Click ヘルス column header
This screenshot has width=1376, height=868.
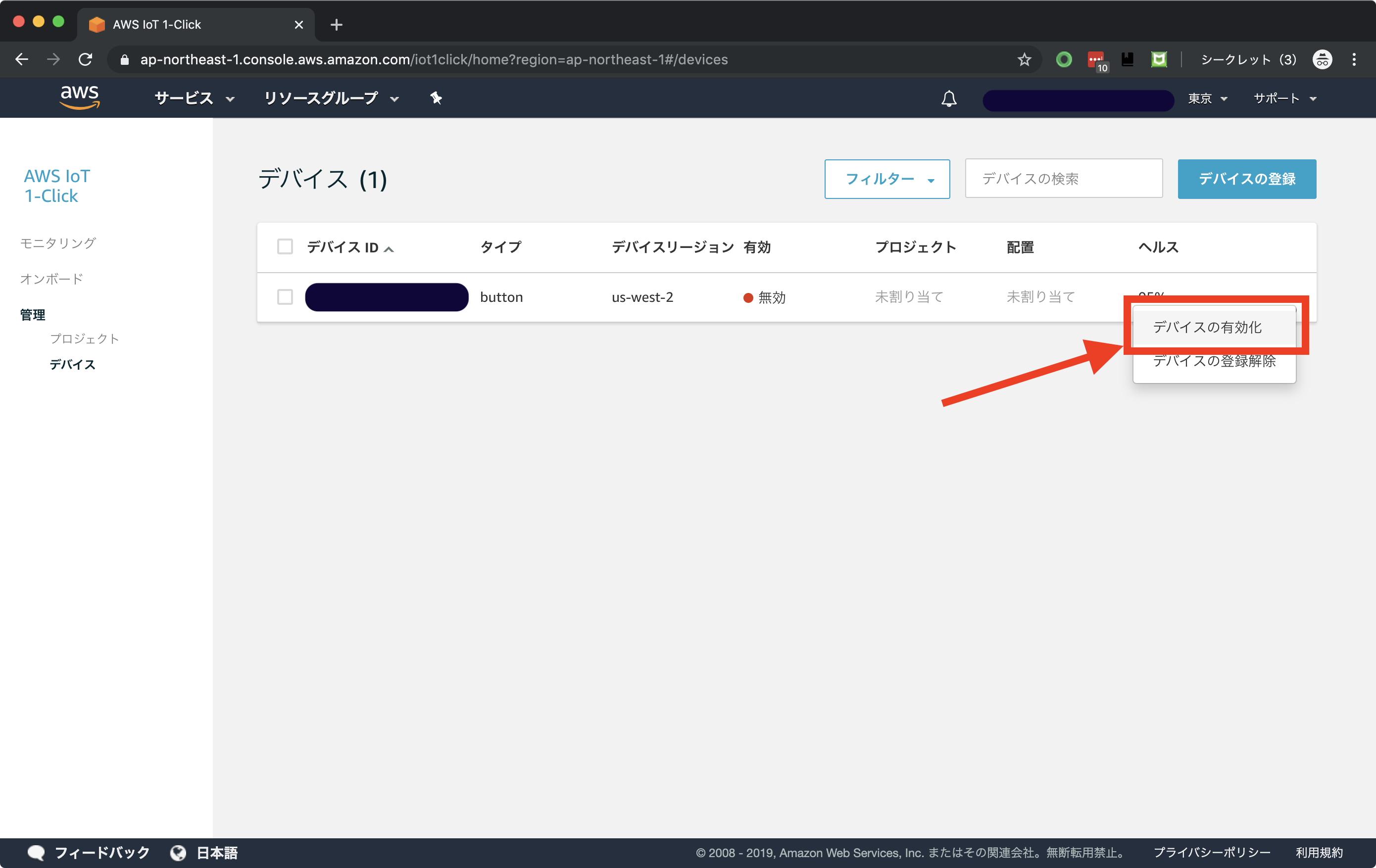[1158, 247]
